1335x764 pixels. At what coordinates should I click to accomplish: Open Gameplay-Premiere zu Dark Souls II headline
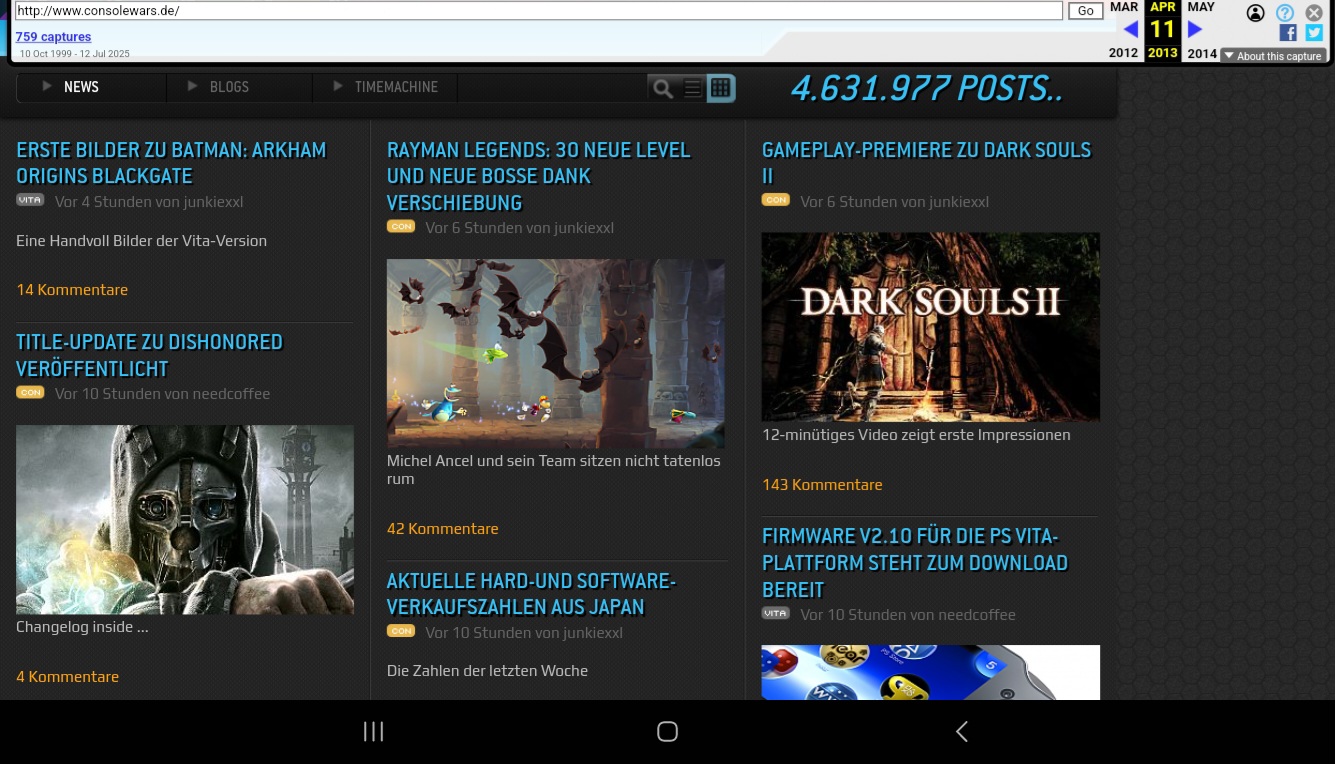926,163
